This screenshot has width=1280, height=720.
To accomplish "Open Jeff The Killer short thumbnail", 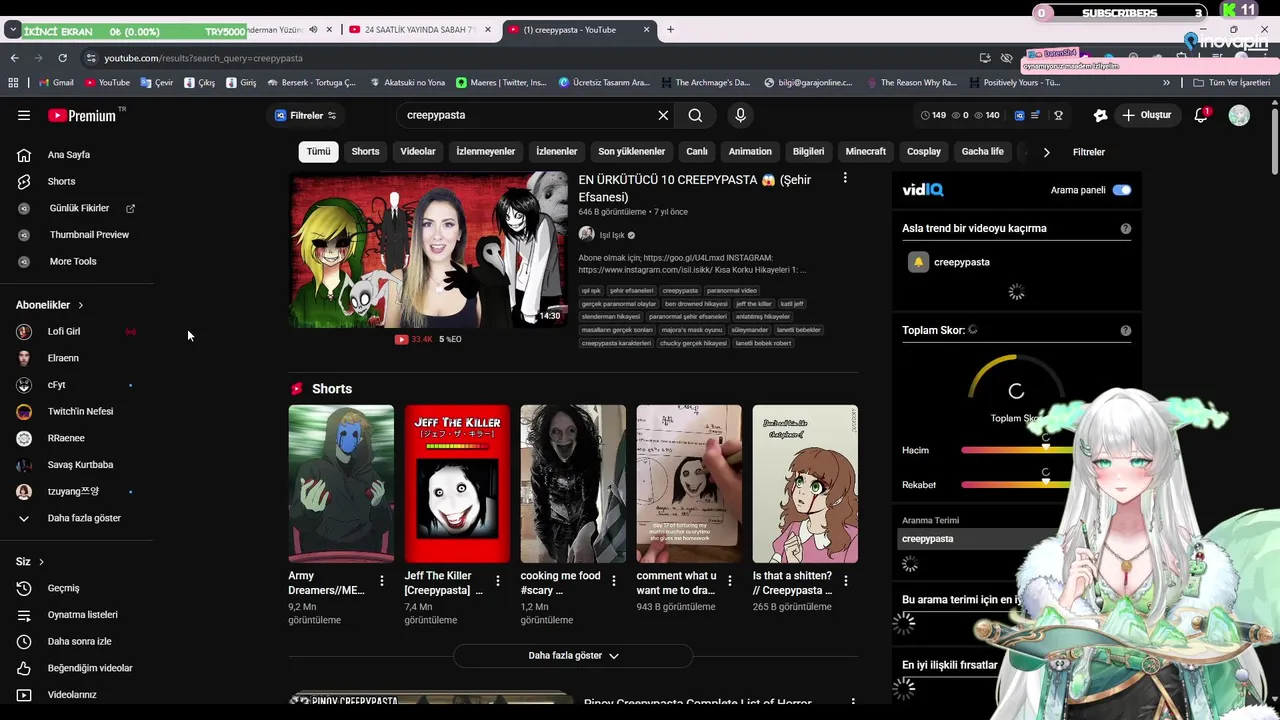I will 457,484.
